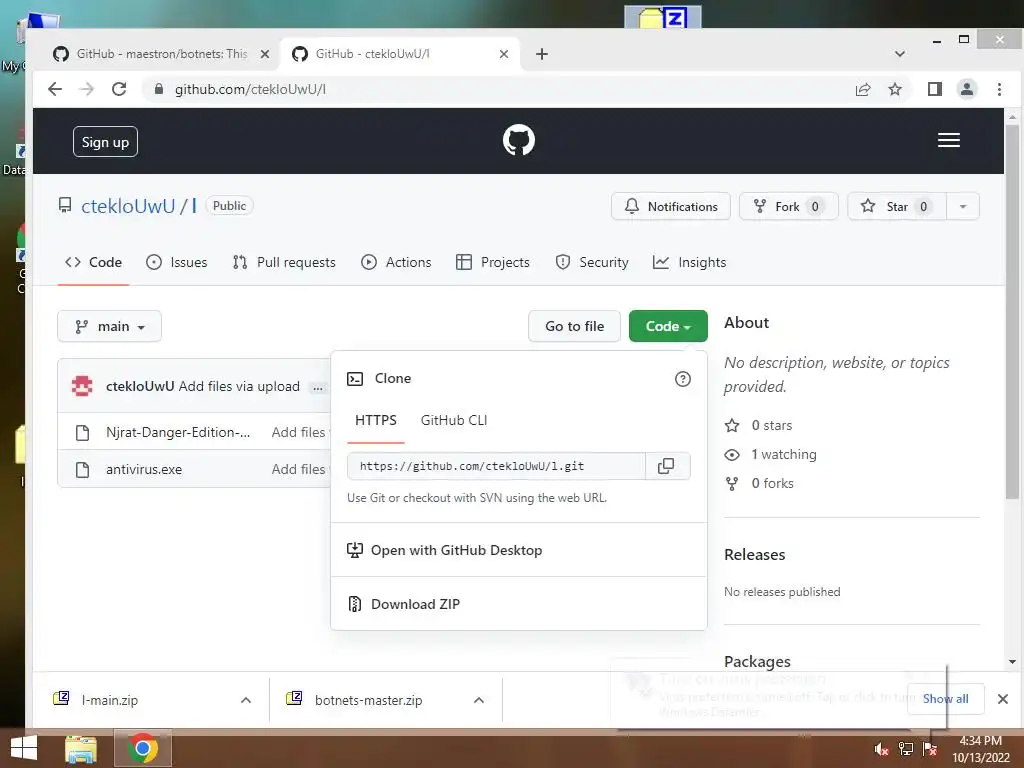Select the HTTPS clone tab

(x=376, y=421)
